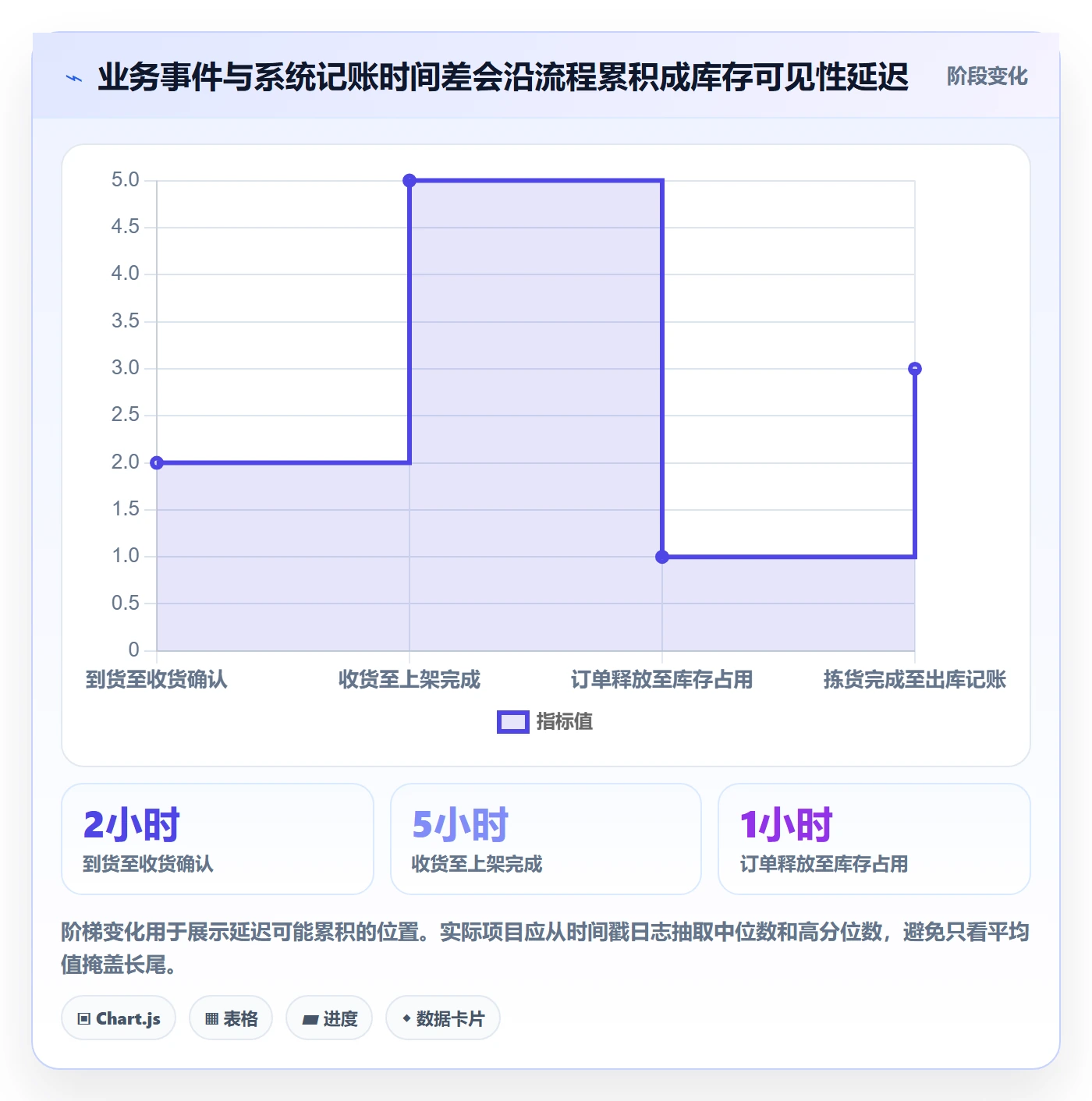Click the data point at 订单释放至库存占用 value 1.0
This screenshot has width=1092, height=1101.
coord(662,557)
